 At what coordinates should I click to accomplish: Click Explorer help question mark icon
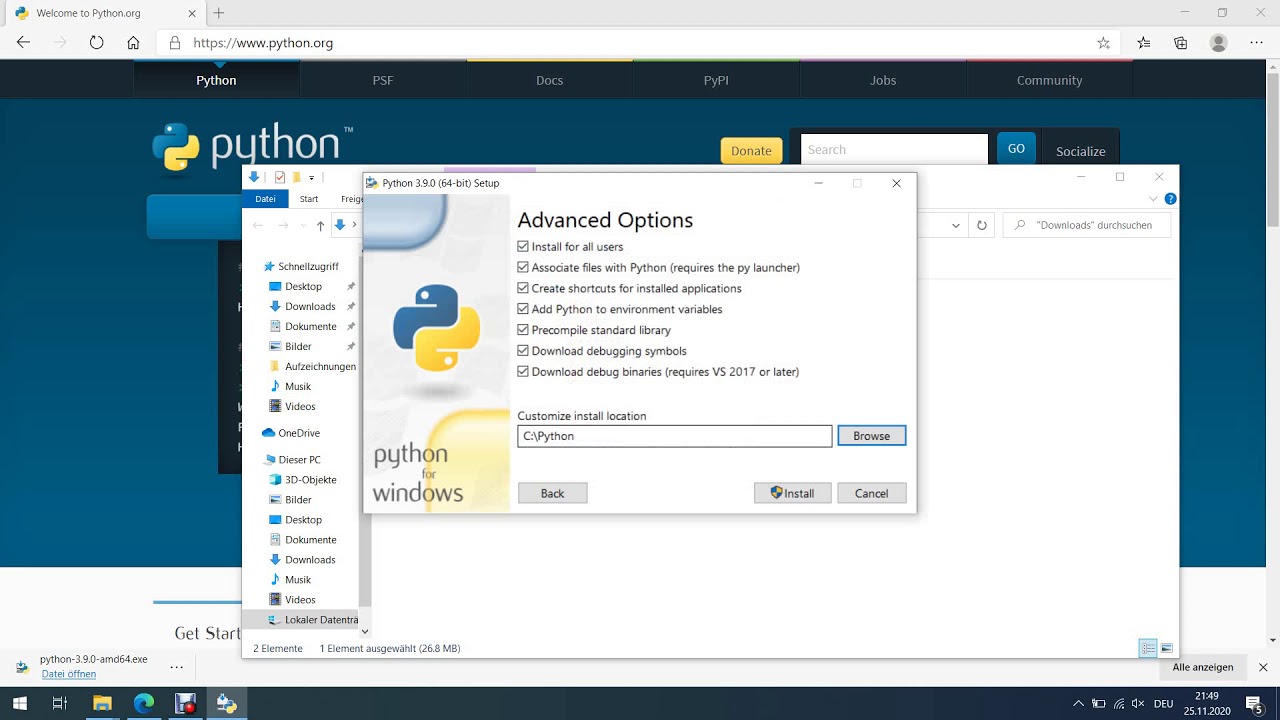[1170, 199]
